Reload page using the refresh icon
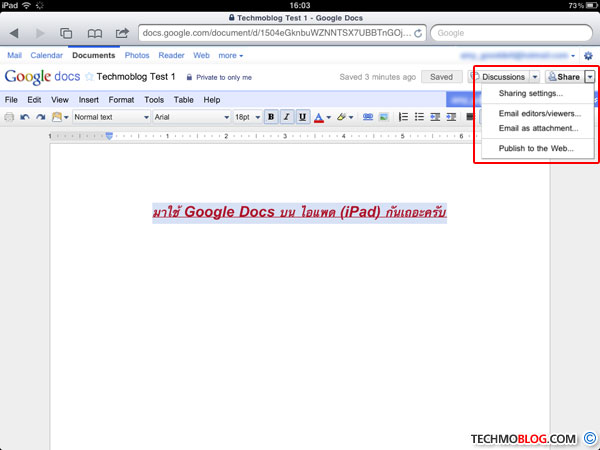This screenshot has height=450, width=600. [x=418, y=33]
